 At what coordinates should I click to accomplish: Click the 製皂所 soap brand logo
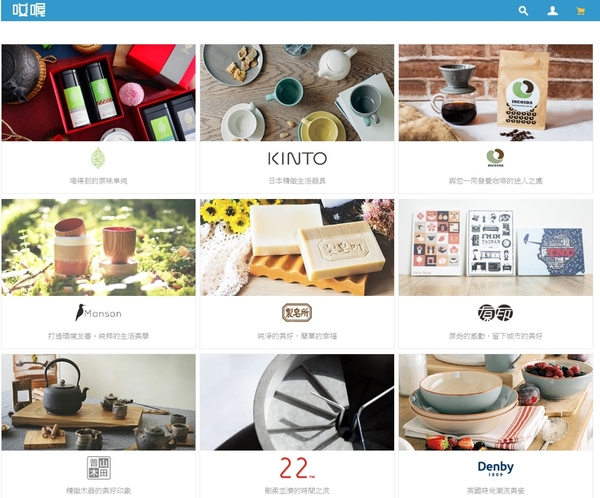tap(297, 313)
